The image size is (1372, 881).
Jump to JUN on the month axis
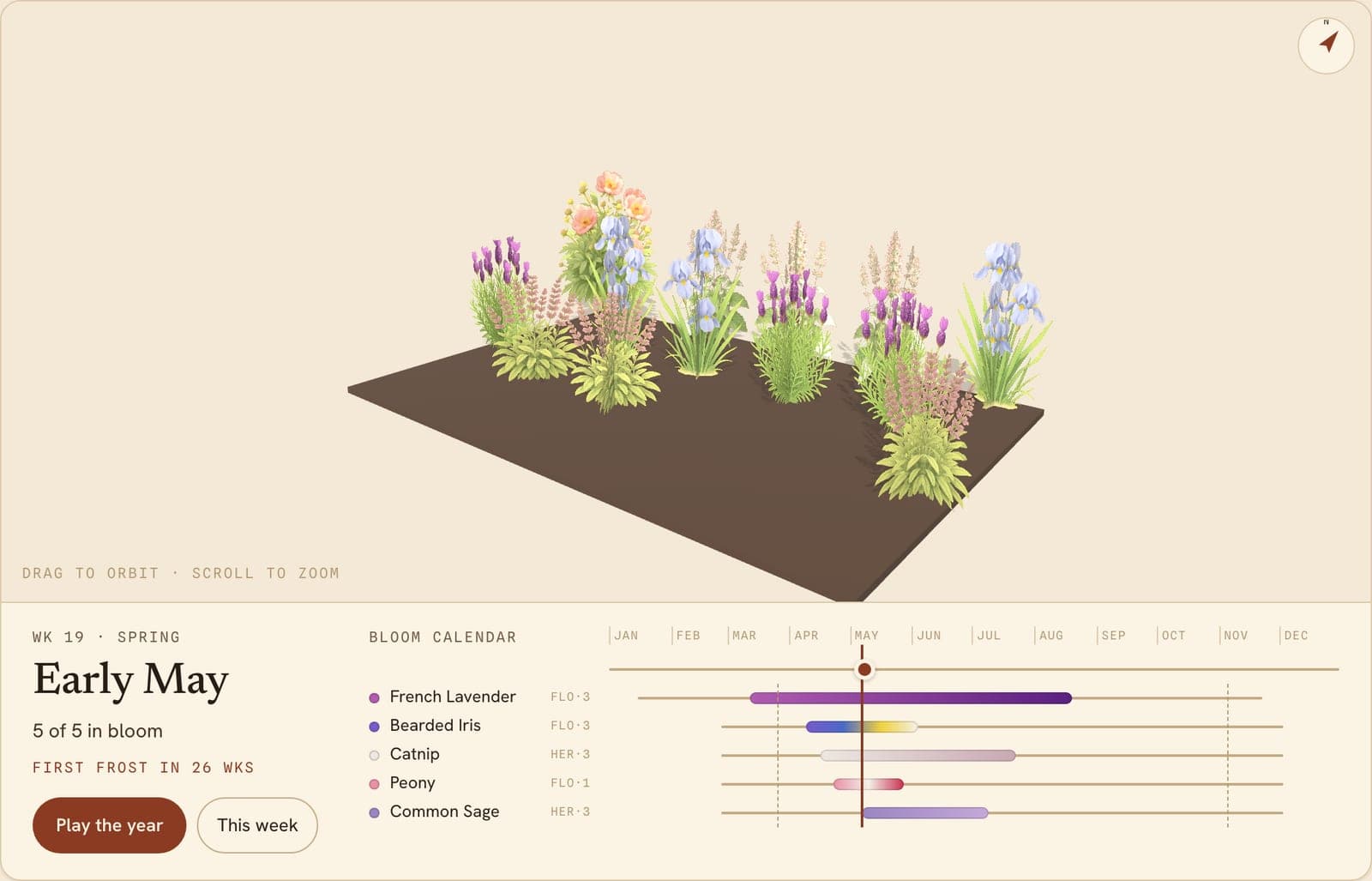(929, 636)
